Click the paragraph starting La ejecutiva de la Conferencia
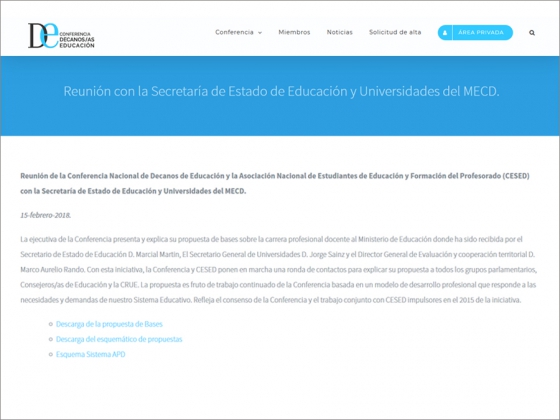 pos(279,270)
